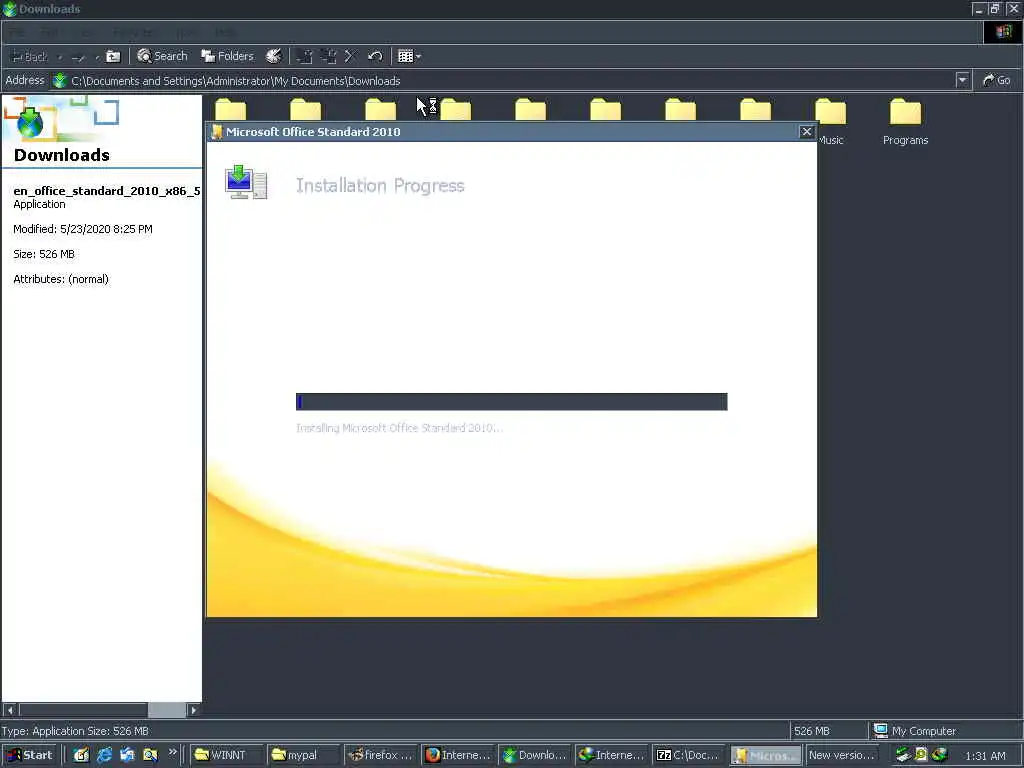The width and height of the screenshot is (1024, 768).
Task: Click the address bar path field
Action: (503, 81)
